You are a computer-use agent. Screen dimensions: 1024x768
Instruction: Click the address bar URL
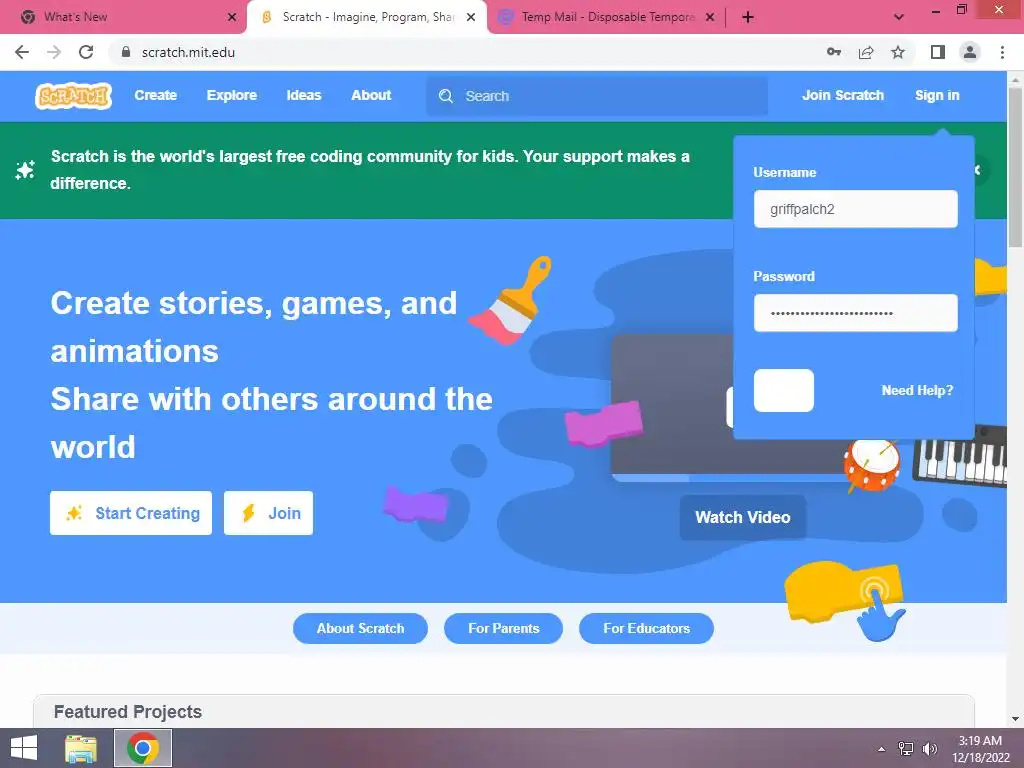click(x=188, y=52)
